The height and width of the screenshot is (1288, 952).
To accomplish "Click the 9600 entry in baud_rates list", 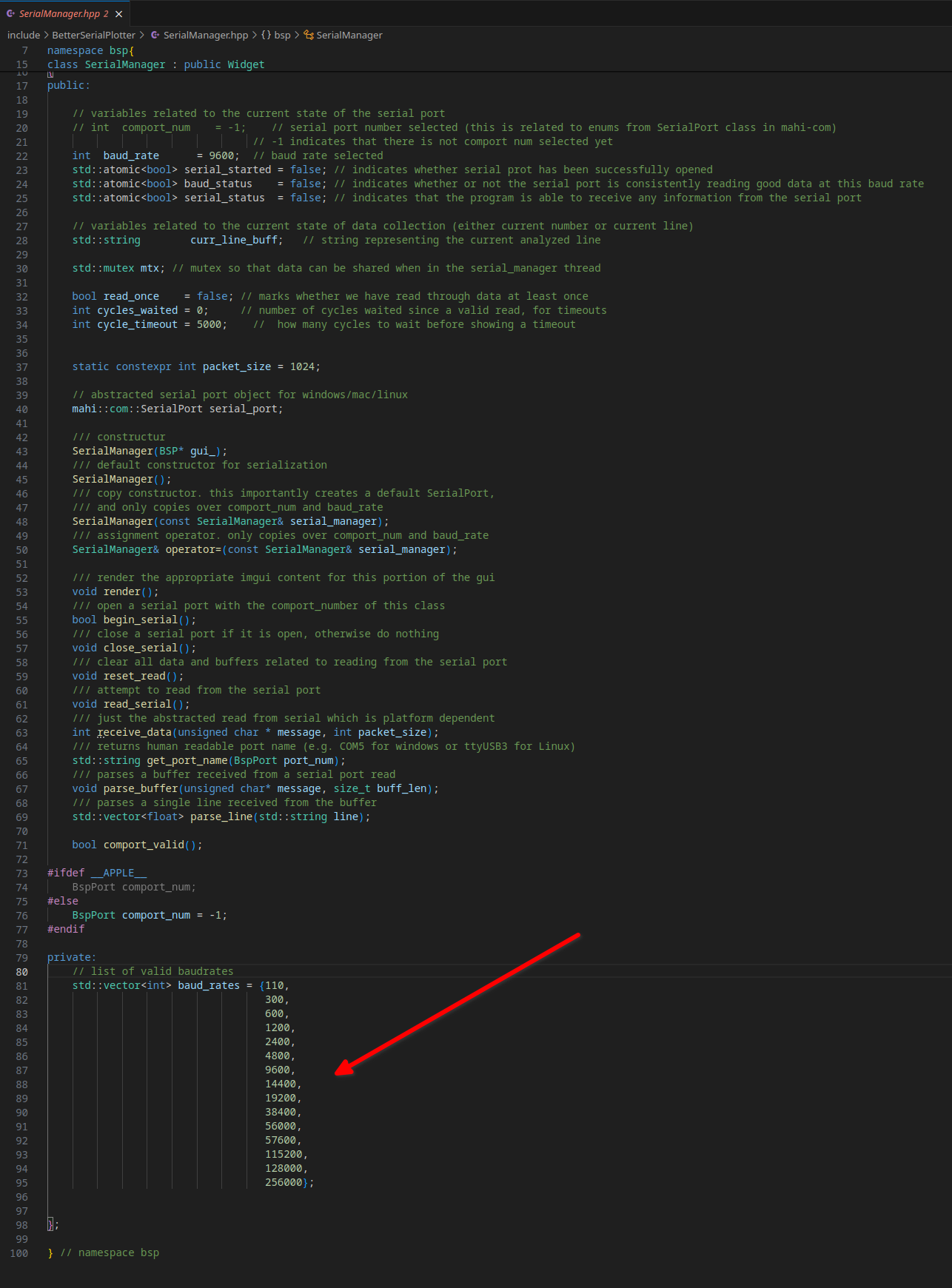I will point(278,1070).
